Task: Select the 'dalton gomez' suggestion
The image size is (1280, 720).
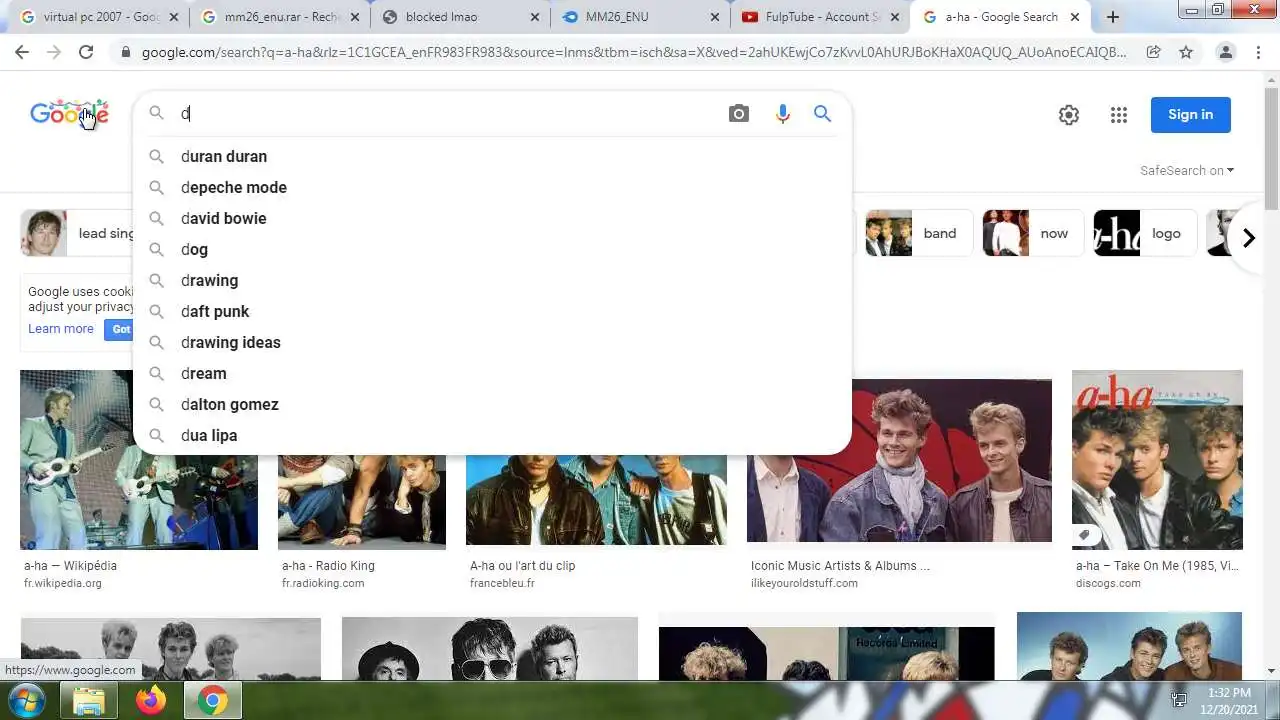Action: [491, 404]
